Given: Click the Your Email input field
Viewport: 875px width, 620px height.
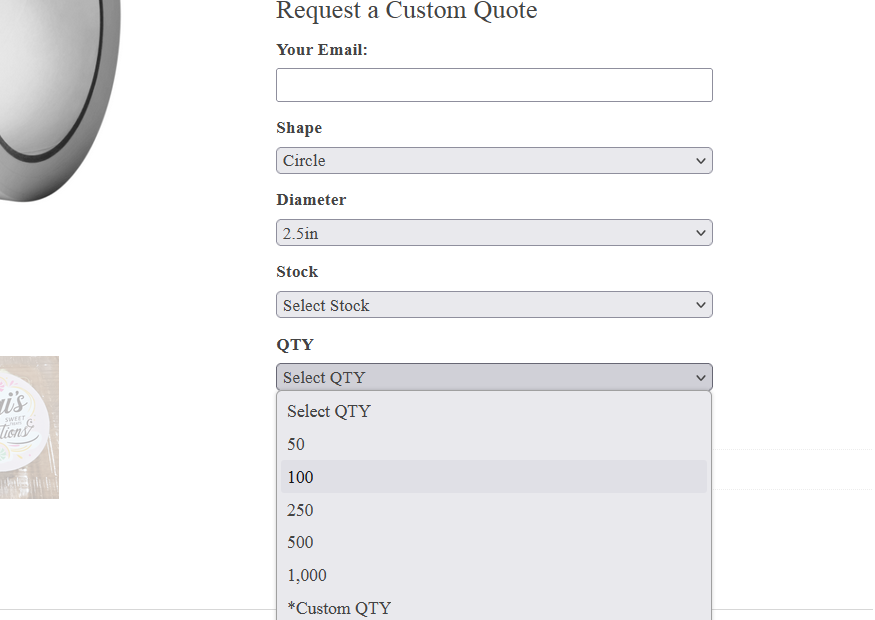Looking at the screenshot, I should (x=494, y=85).
